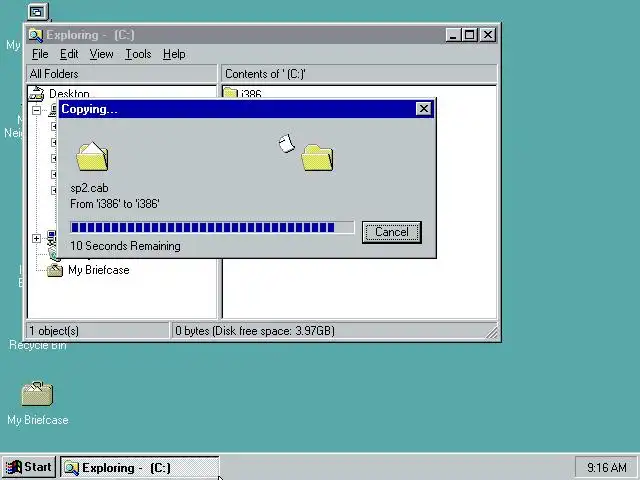Image resolution: width=640 pixels, height=480 pixels.
Task: Click the copy progress bar
Action: pyautogui.click(x=212, y=227)
